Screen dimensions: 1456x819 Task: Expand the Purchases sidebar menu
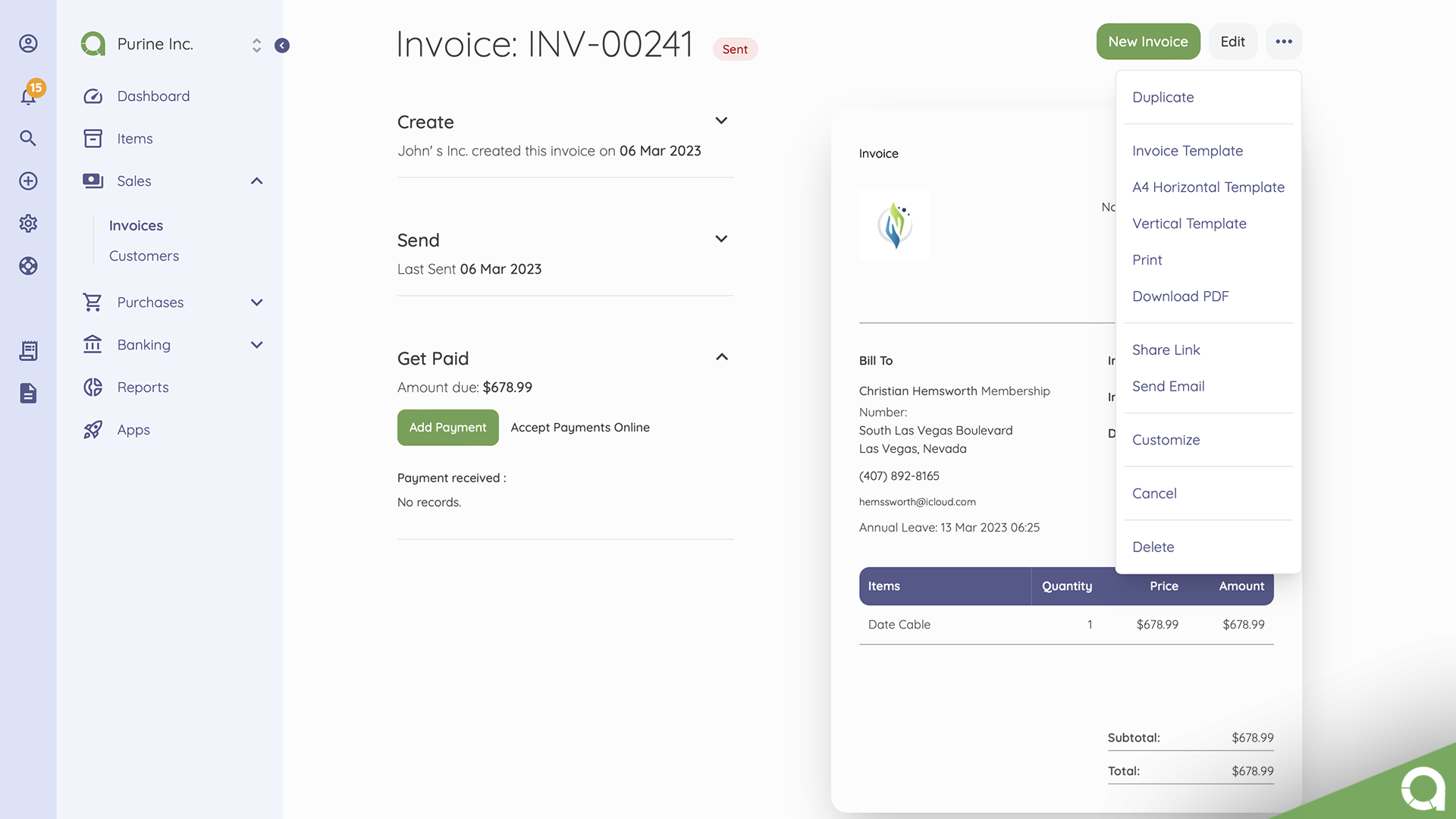pos(256,303)
